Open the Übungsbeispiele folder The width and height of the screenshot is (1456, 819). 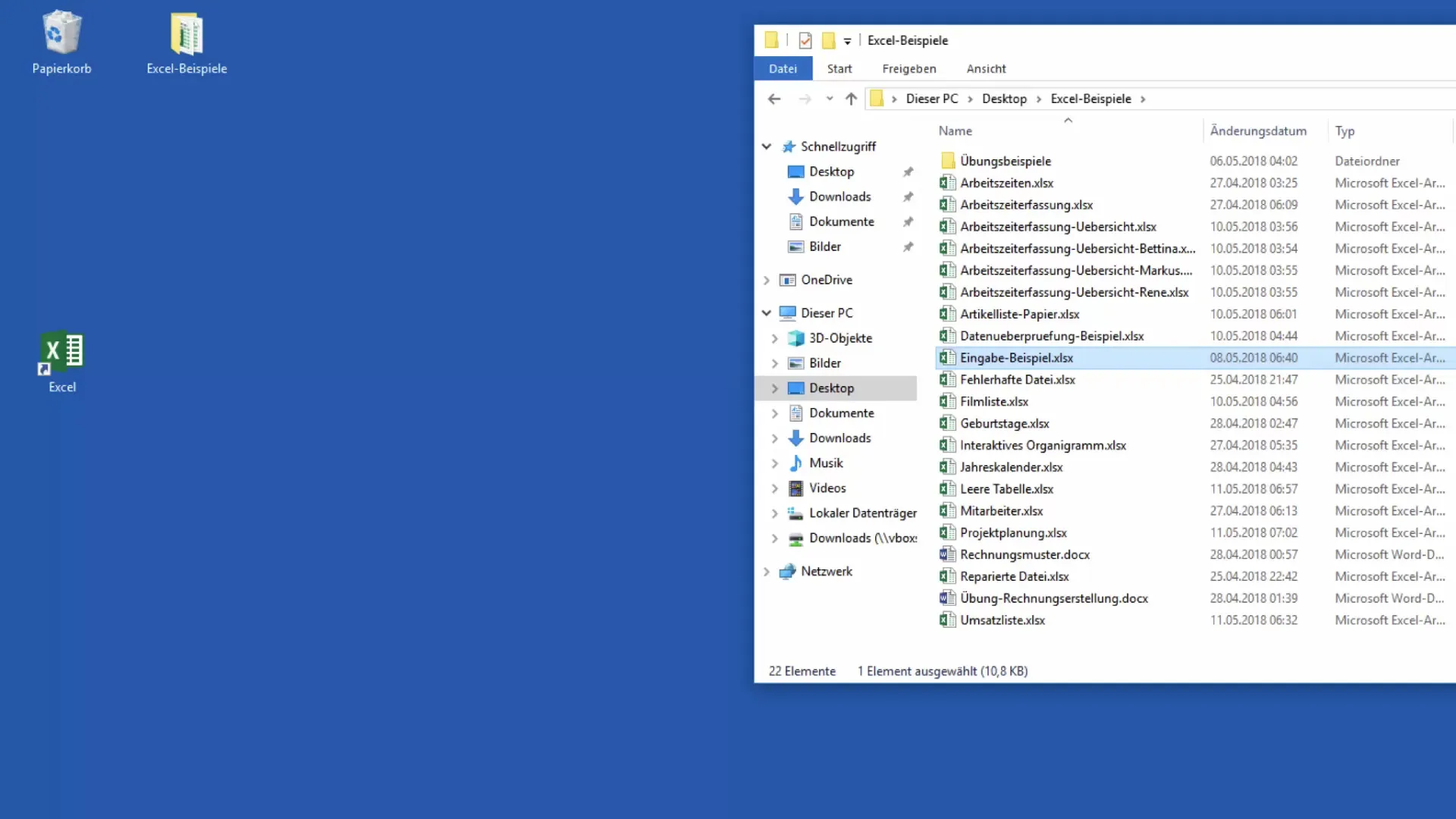pos(1005,160)
